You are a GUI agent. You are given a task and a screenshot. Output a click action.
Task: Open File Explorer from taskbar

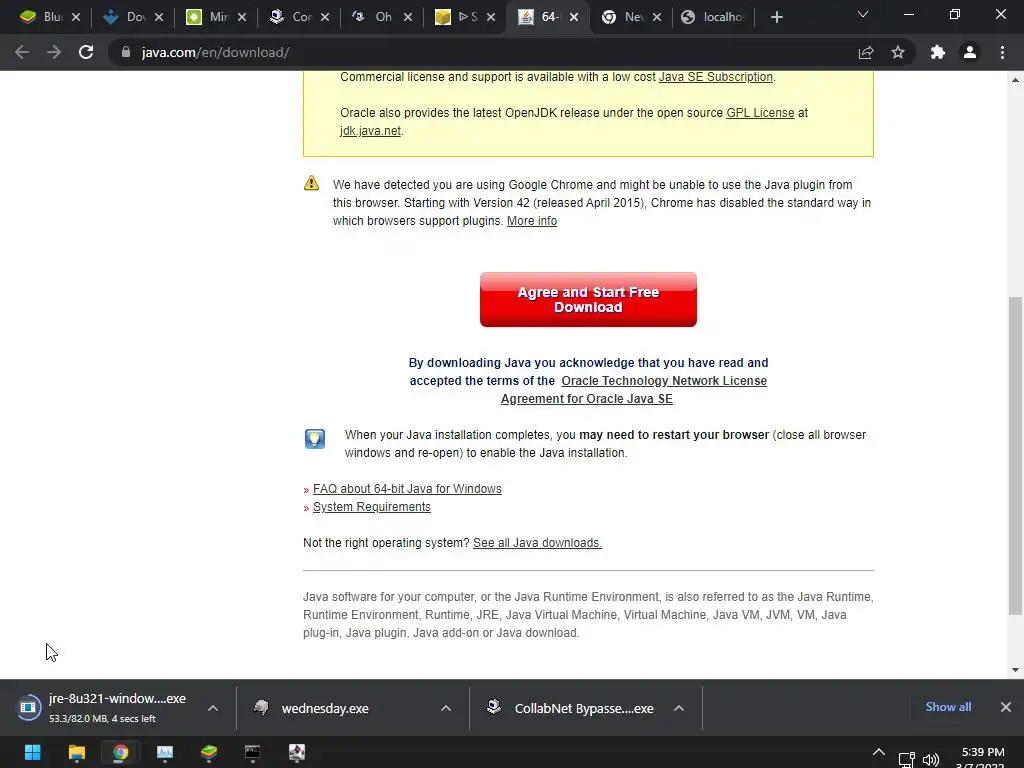tap(76, 752)
